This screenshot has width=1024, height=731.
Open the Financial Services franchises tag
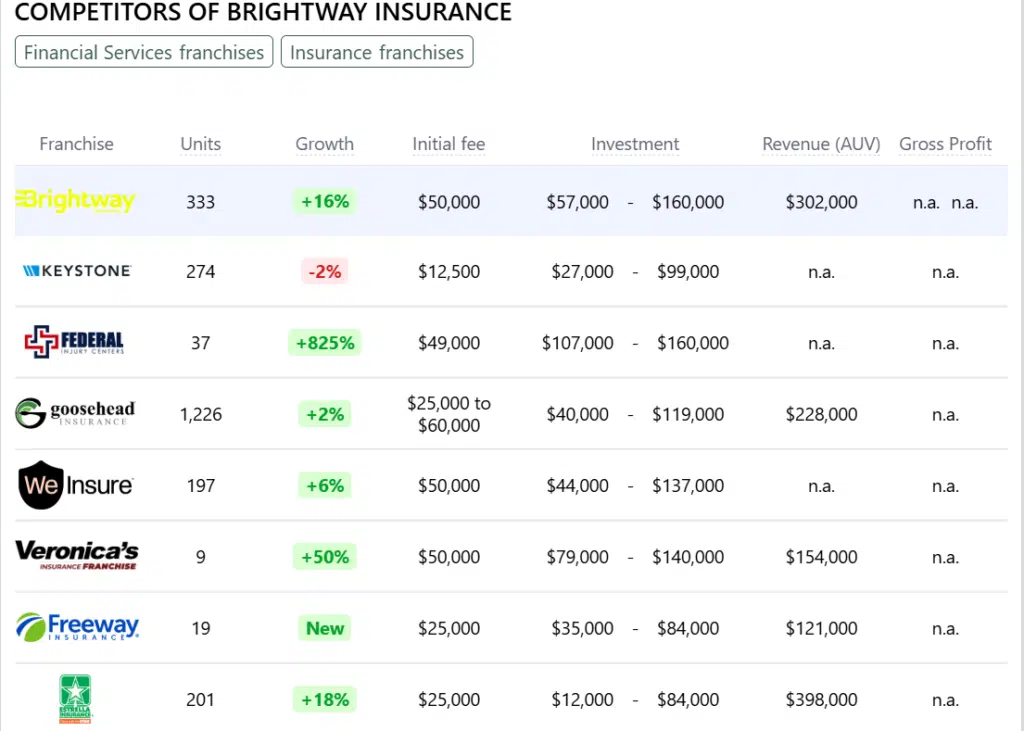tap(144, 53)
